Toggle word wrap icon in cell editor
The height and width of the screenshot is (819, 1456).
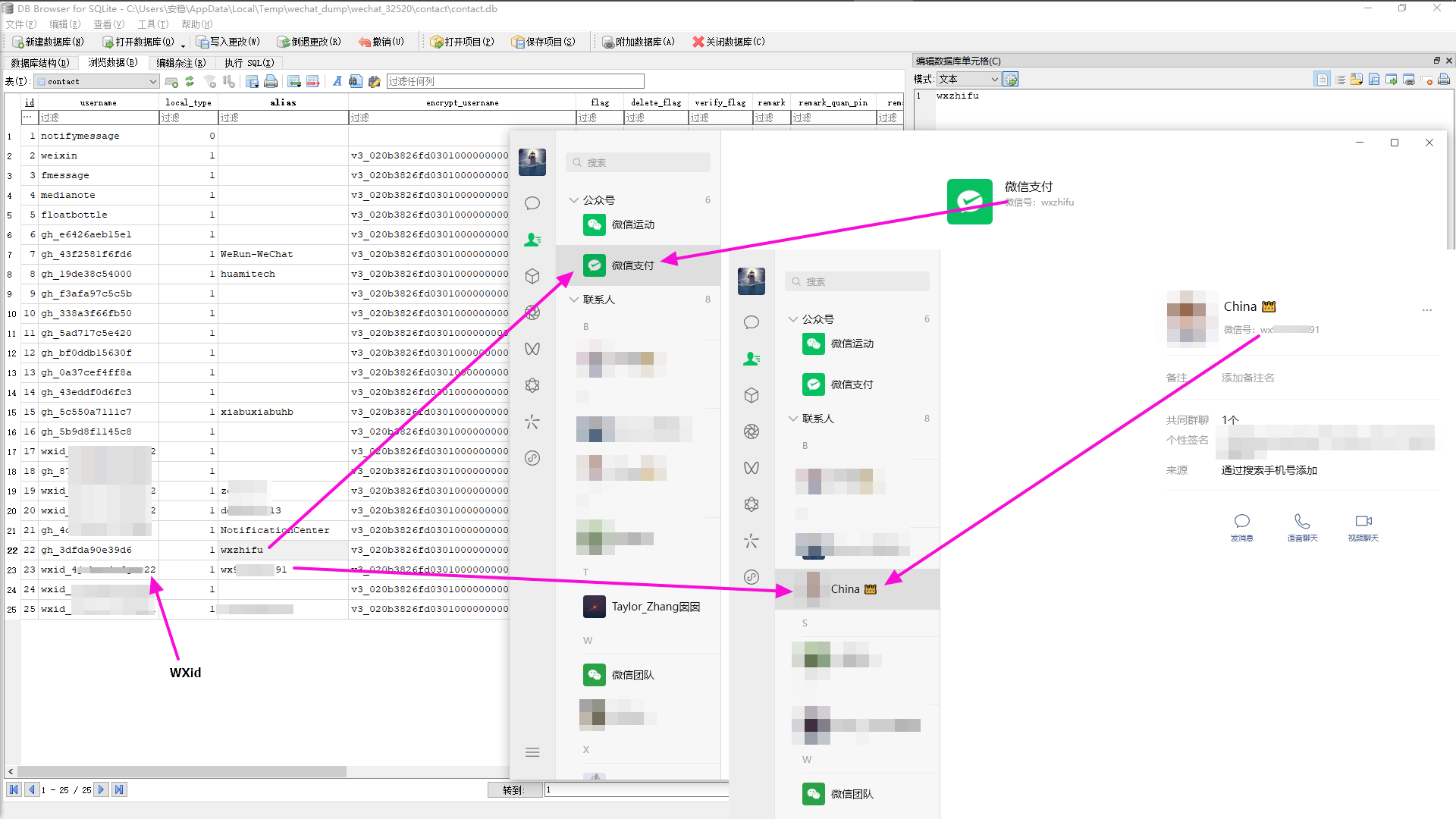click(1340, 79)
